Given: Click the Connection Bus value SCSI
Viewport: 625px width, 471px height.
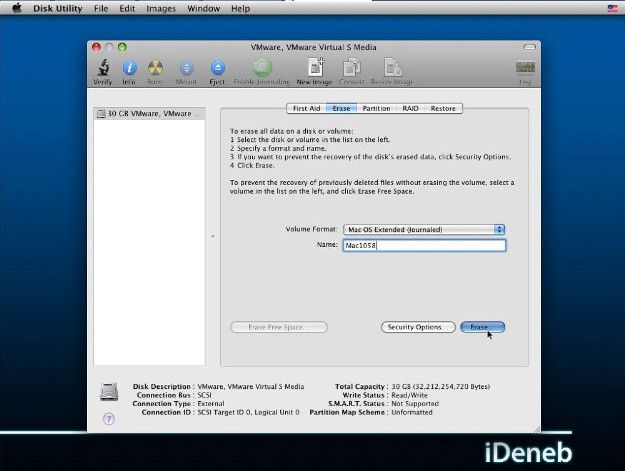Looking at the screenshot, I should tap(204, 395).
